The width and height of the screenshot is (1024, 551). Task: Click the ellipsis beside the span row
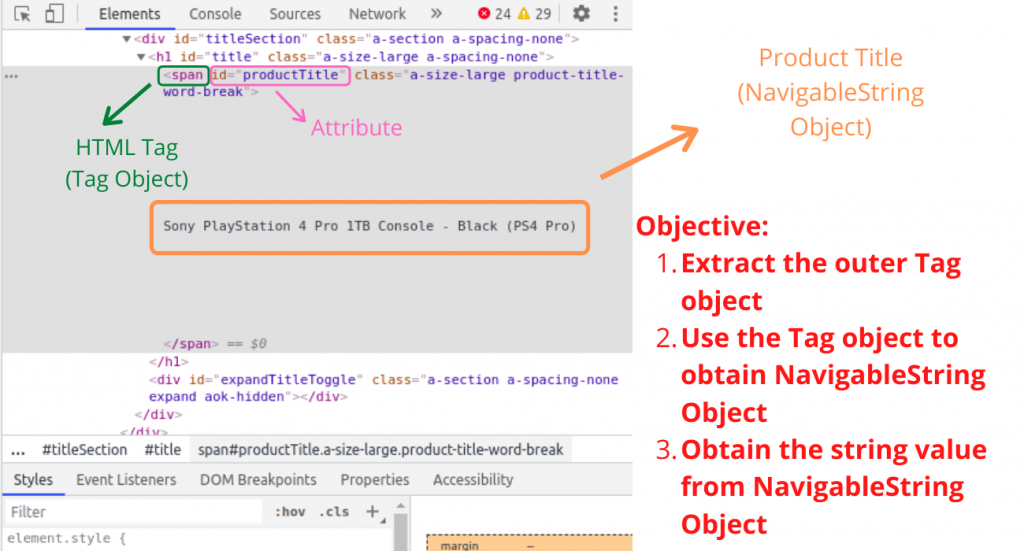(x=11, y=76)
